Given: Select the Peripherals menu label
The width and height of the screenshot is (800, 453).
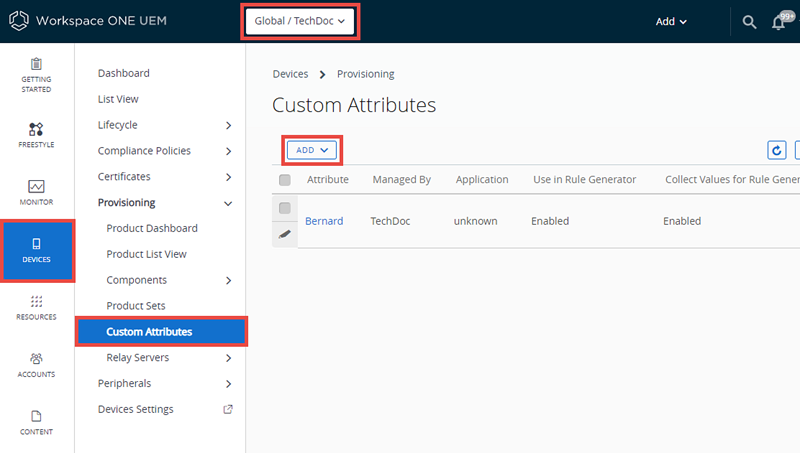Looking at the screenshot, I should (124, 383).
